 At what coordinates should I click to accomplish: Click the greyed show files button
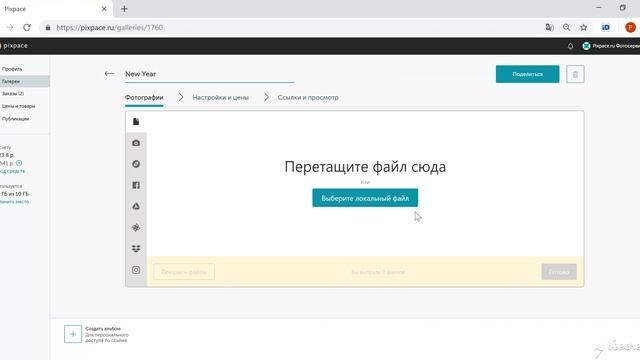(x=184, y=272)
